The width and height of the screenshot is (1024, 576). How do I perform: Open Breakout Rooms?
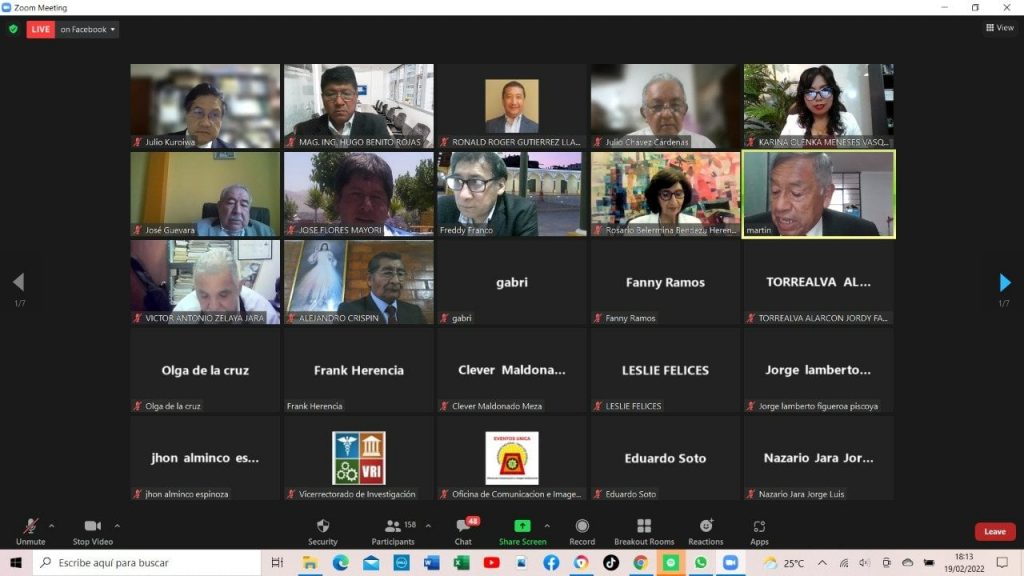[x=644, y=527]
